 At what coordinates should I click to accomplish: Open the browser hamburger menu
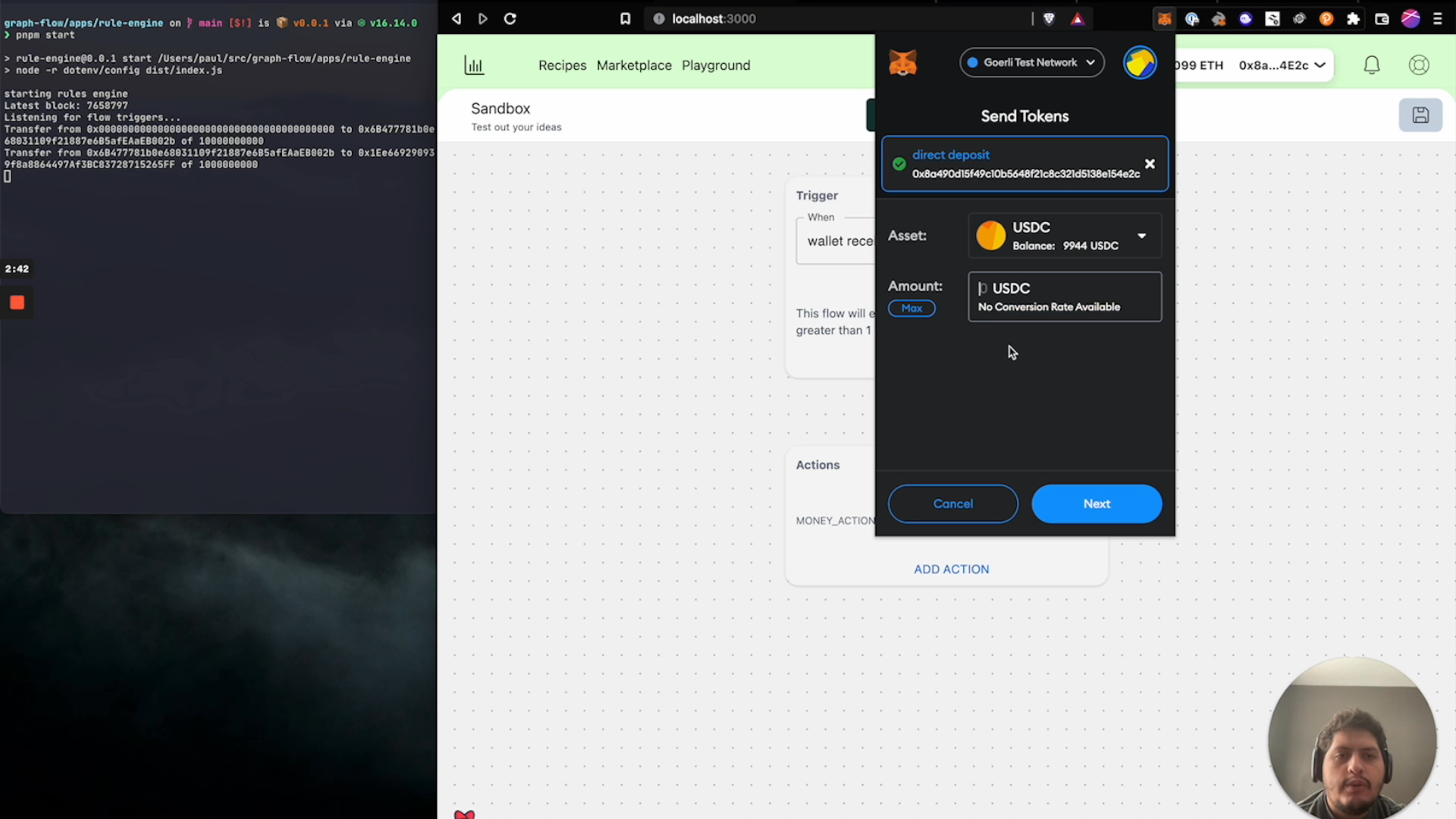1438,19
